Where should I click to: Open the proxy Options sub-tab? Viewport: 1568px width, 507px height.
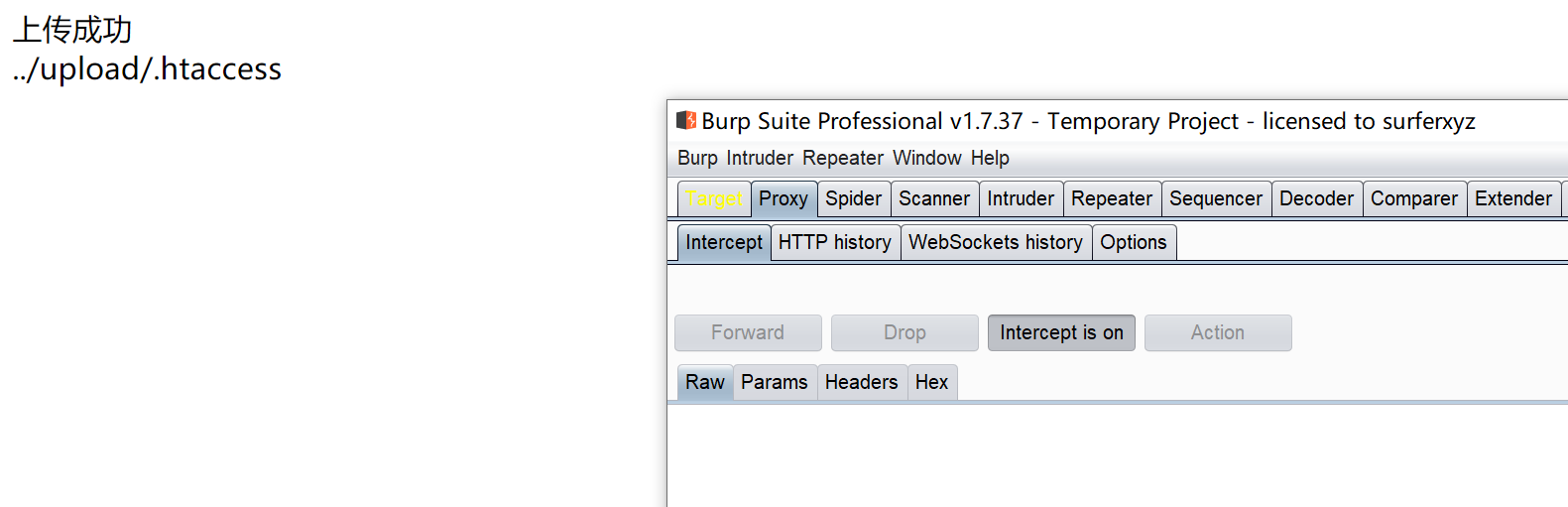[1134, 242]
